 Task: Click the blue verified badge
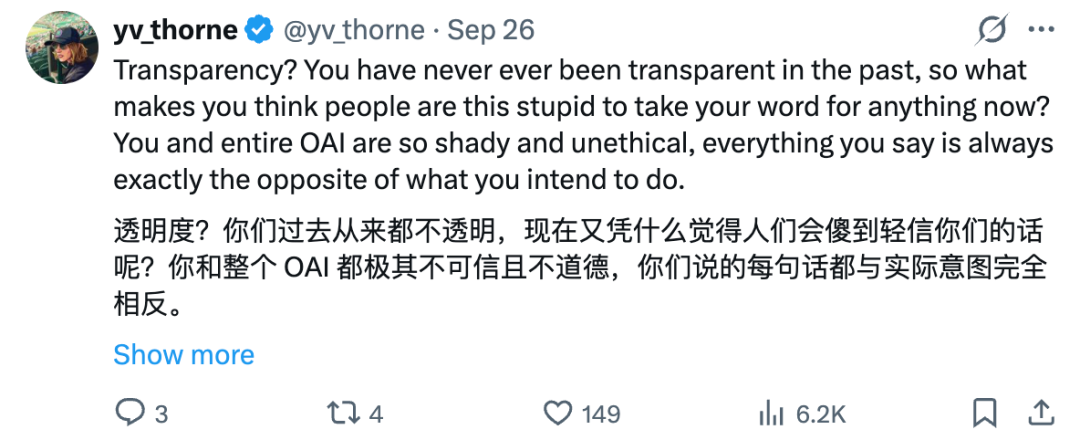[259, 31]
